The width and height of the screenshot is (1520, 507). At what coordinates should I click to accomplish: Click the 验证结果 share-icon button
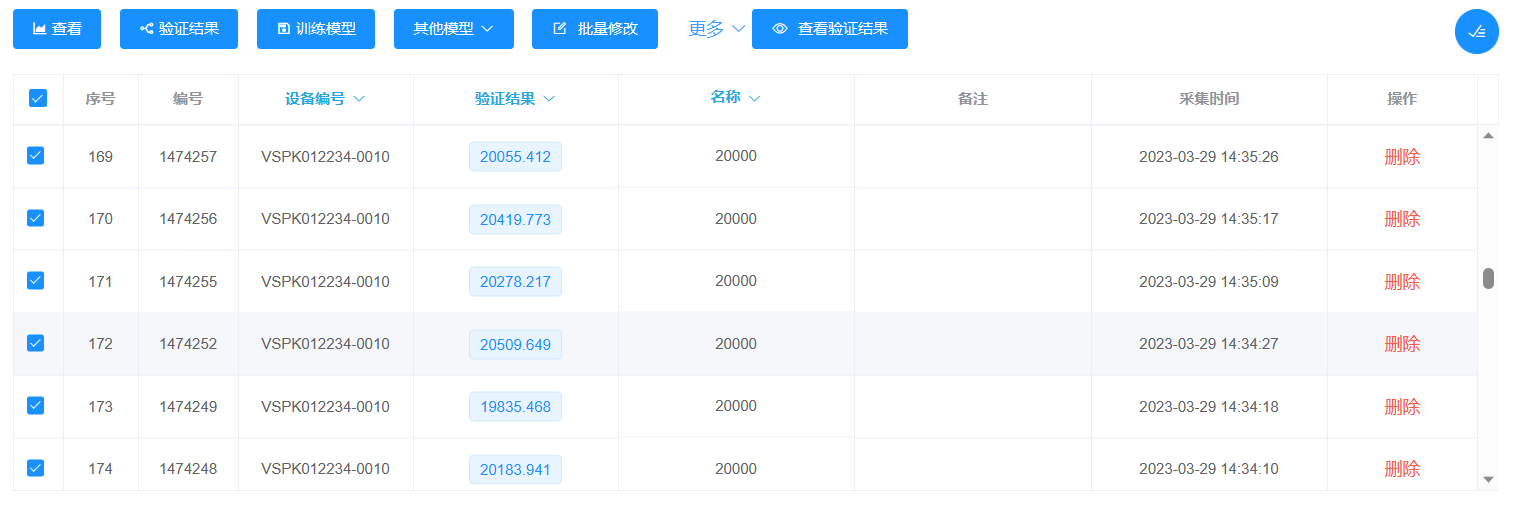178,29
